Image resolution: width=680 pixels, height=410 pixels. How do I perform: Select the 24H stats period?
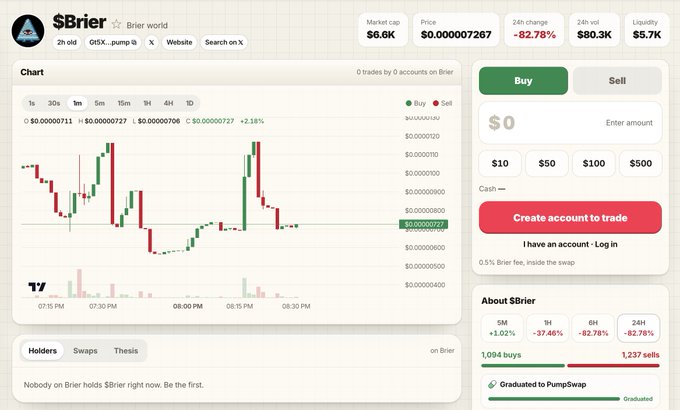tap(638, 328)
